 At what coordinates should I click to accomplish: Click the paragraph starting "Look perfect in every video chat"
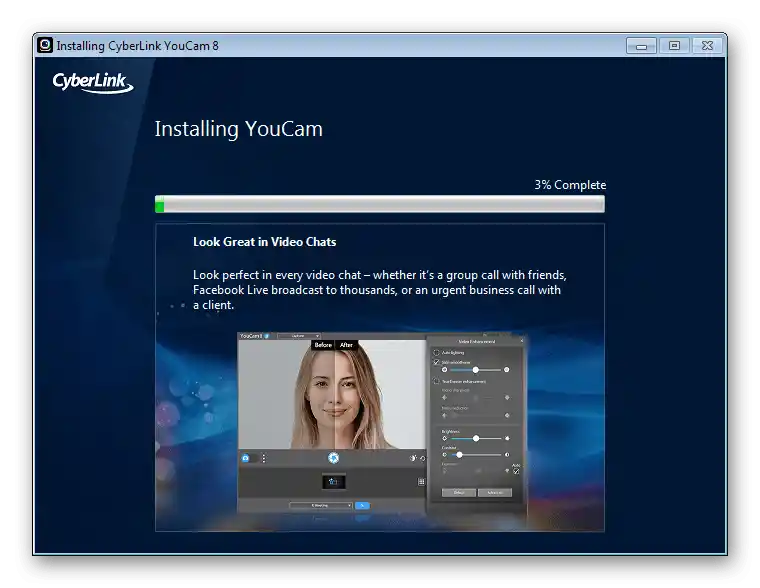(x=380, y=290)
